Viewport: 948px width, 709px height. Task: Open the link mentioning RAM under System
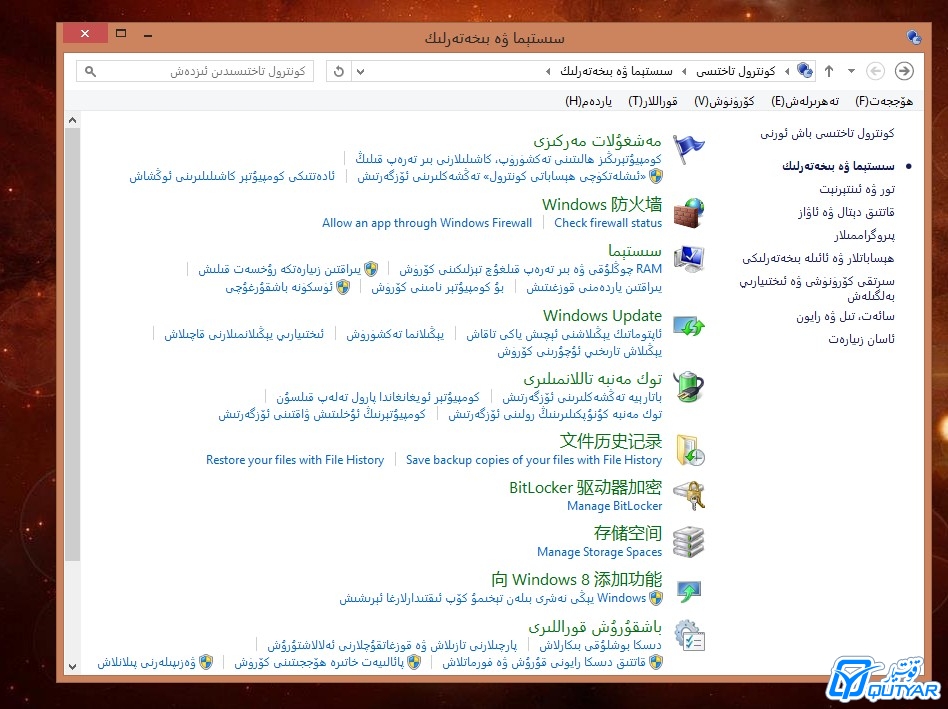click(x=530, y=269)
